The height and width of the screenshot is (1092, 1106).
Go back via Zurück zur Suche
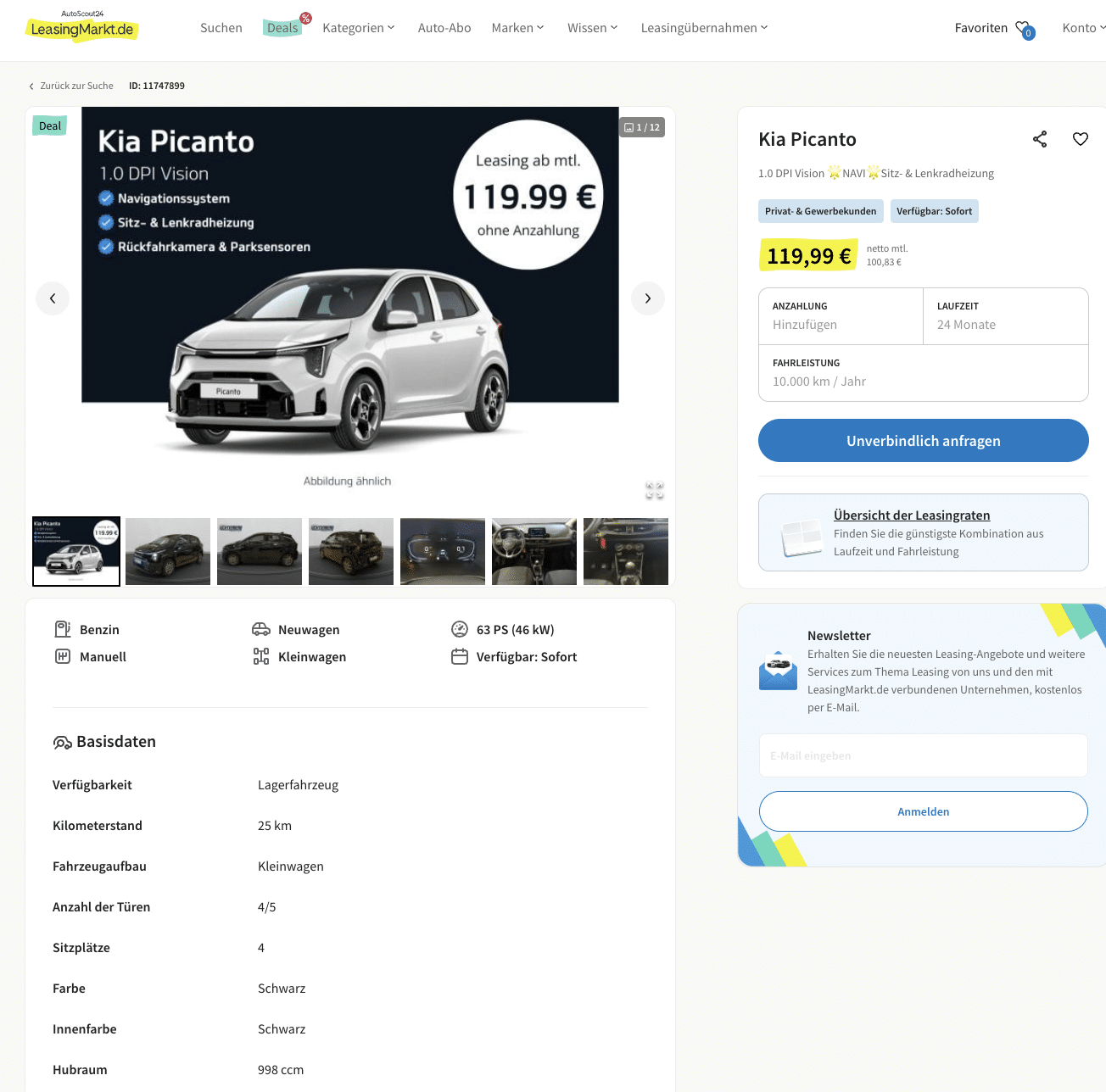click(x=71, y=86)
